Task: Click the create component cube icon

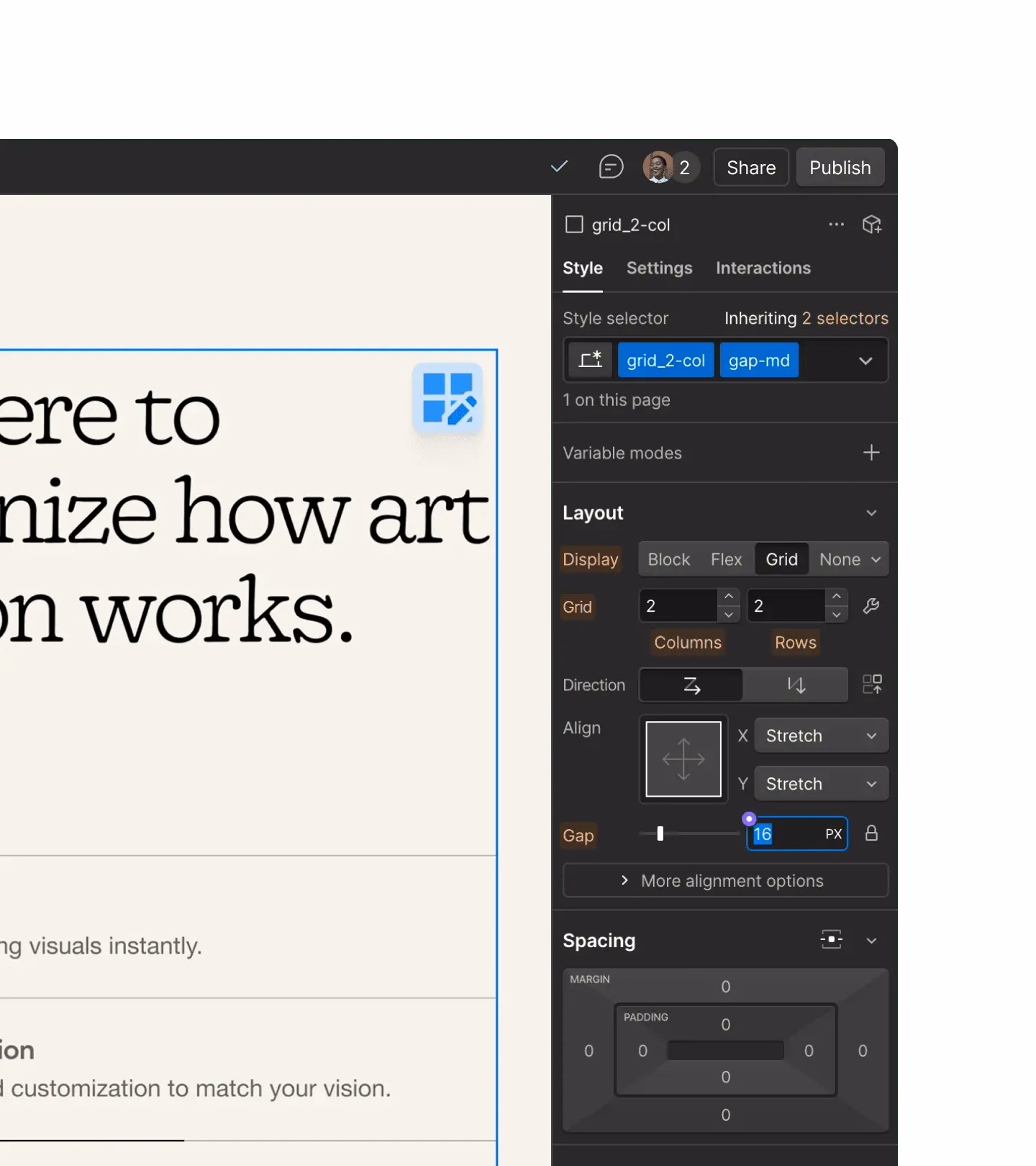Action: click(872, 225)
